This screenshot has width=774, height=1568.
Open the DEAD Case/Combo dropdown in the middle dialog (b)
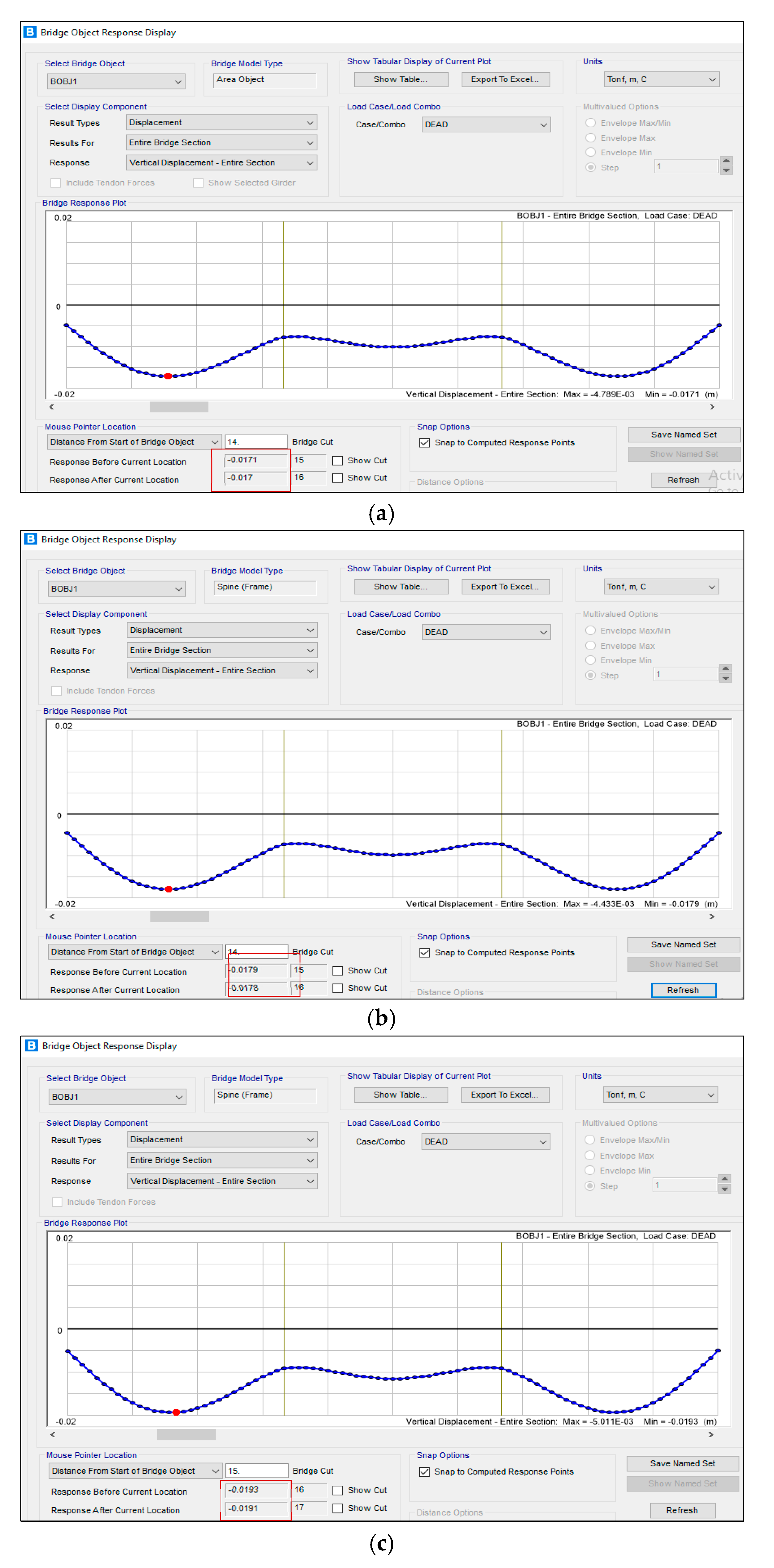point(486,632)
